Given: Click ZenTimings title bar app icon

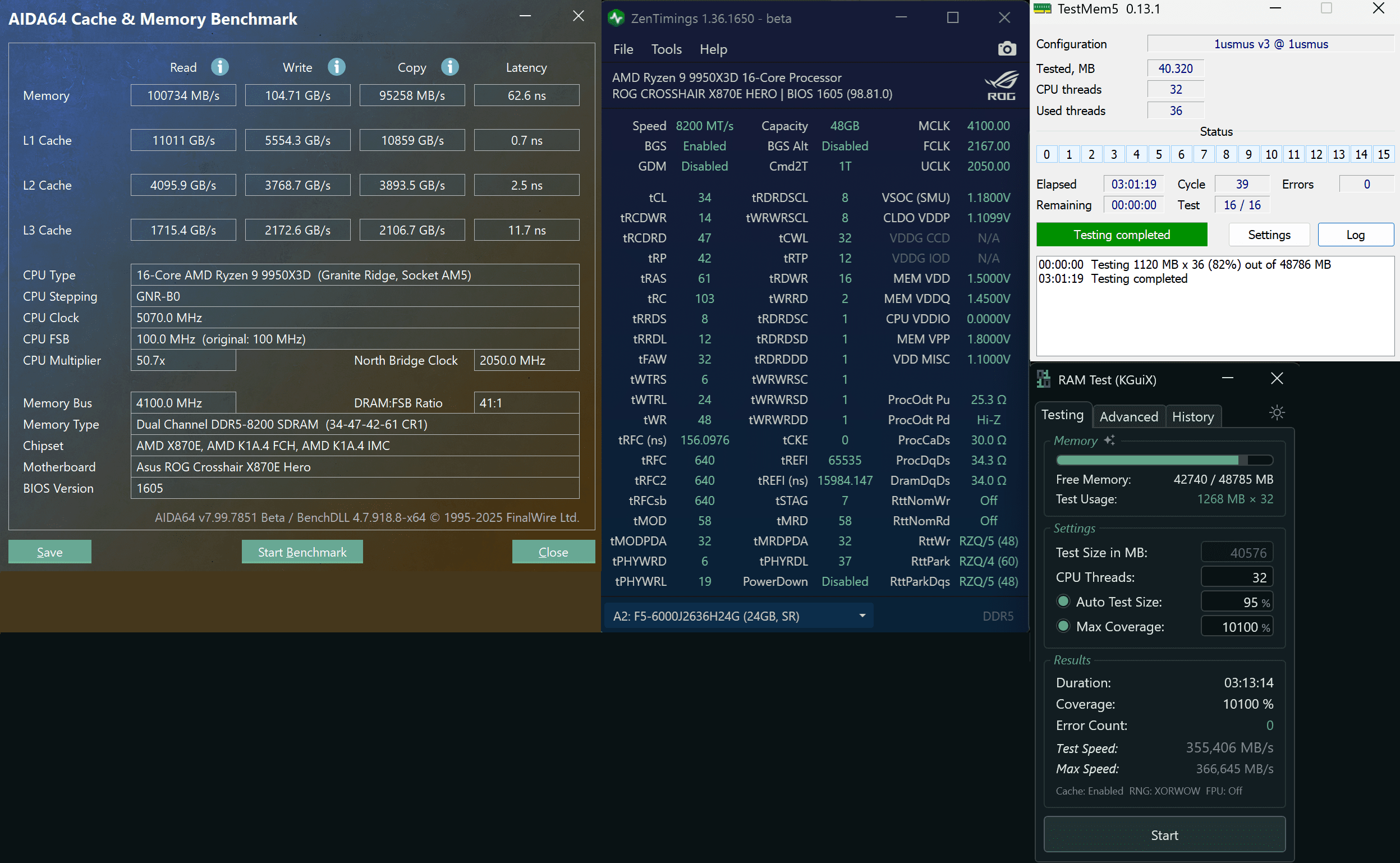Looking at the screenshot, I should tap(616, 19).
